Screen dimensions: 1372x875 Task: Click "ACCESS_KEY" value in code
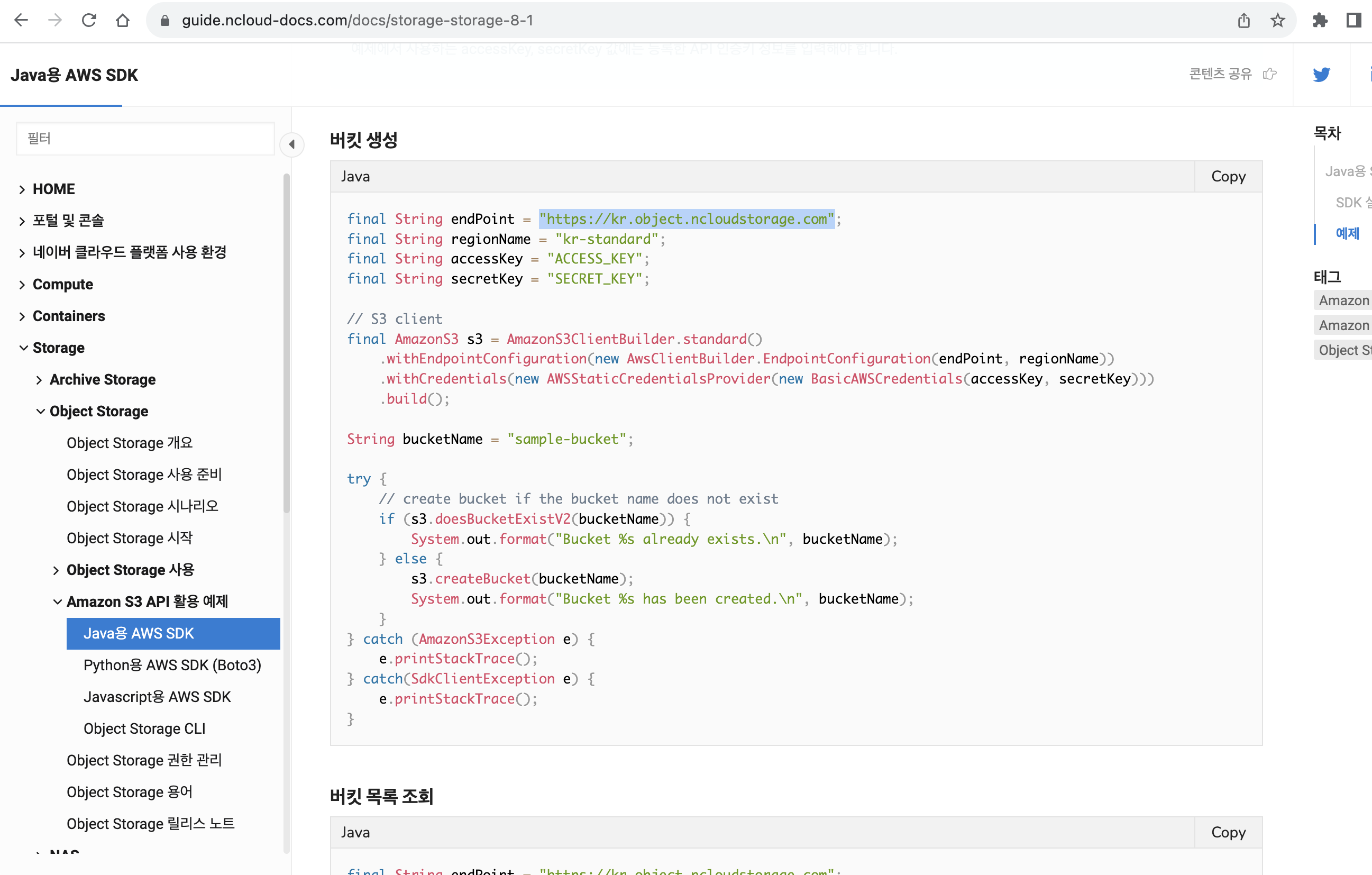[x=594, y=259]
